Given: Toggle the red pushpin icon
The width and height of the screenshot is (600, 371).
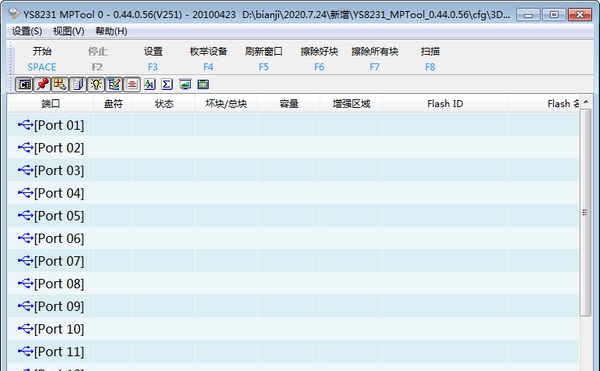Looking at the screenshot, I should pos(42,84).
